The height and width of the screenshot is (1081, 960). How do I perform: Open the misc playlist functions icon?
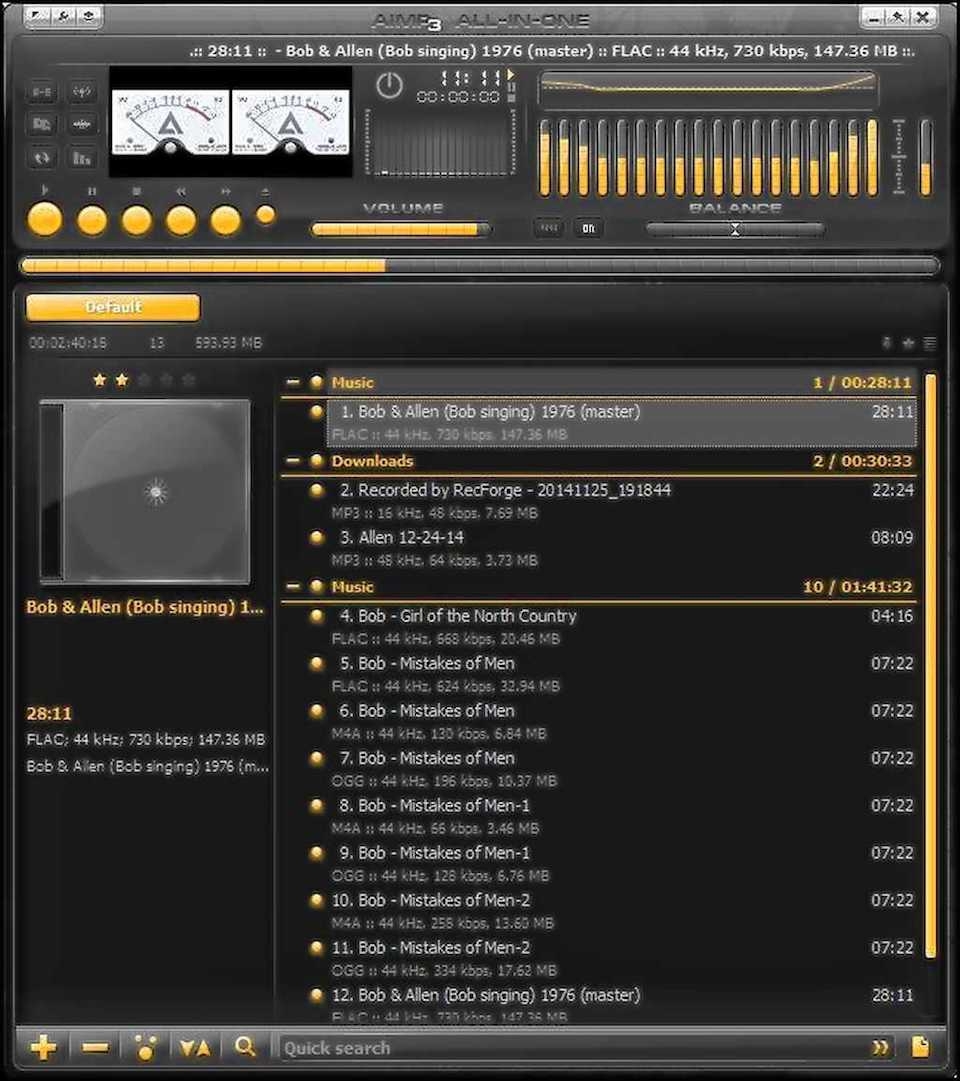point(146,1048)
